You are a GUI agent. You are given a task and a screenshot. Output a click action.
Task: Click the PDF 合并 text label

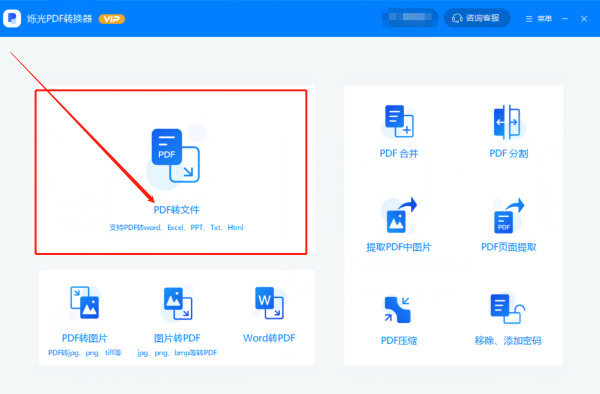click(x=399, y=153)
